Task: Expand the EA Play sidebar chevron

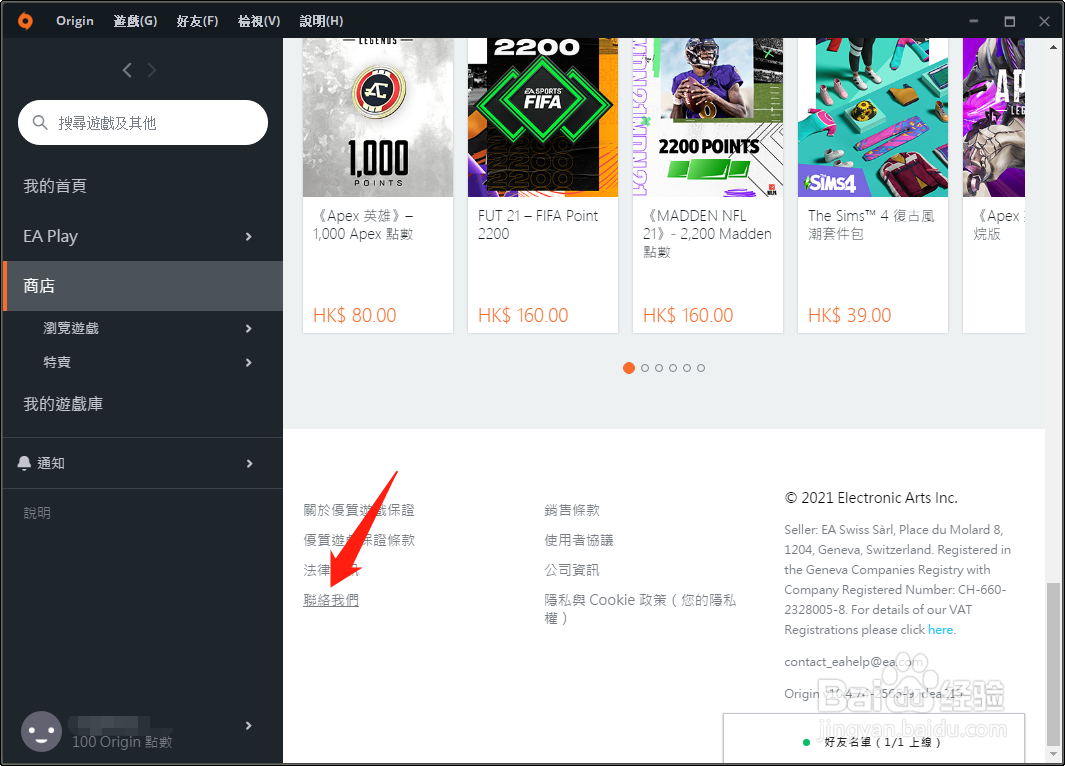Action: (x=249, y=236)
